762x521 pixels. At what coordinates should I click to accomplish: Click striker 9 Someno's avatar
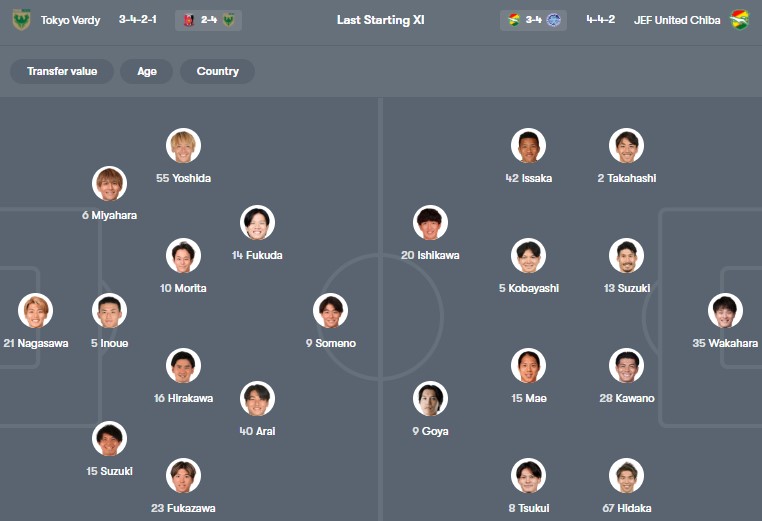click(330, 311)
